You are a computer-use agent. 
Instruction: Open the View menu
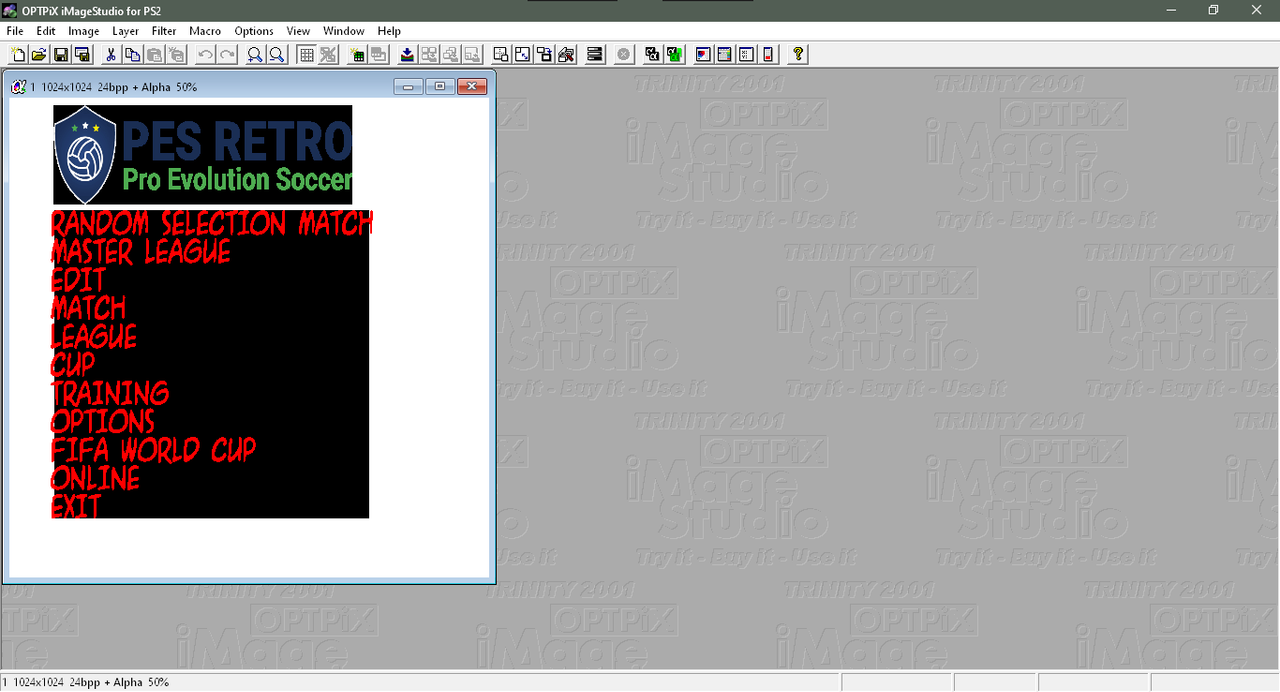point(298,31)
